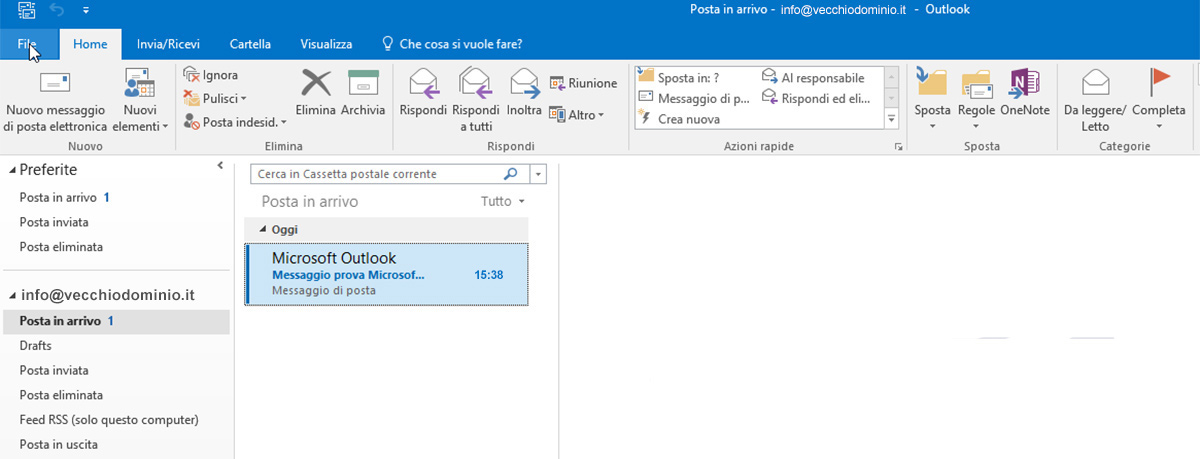Forward the message with Inoltra

coord(524,95)
